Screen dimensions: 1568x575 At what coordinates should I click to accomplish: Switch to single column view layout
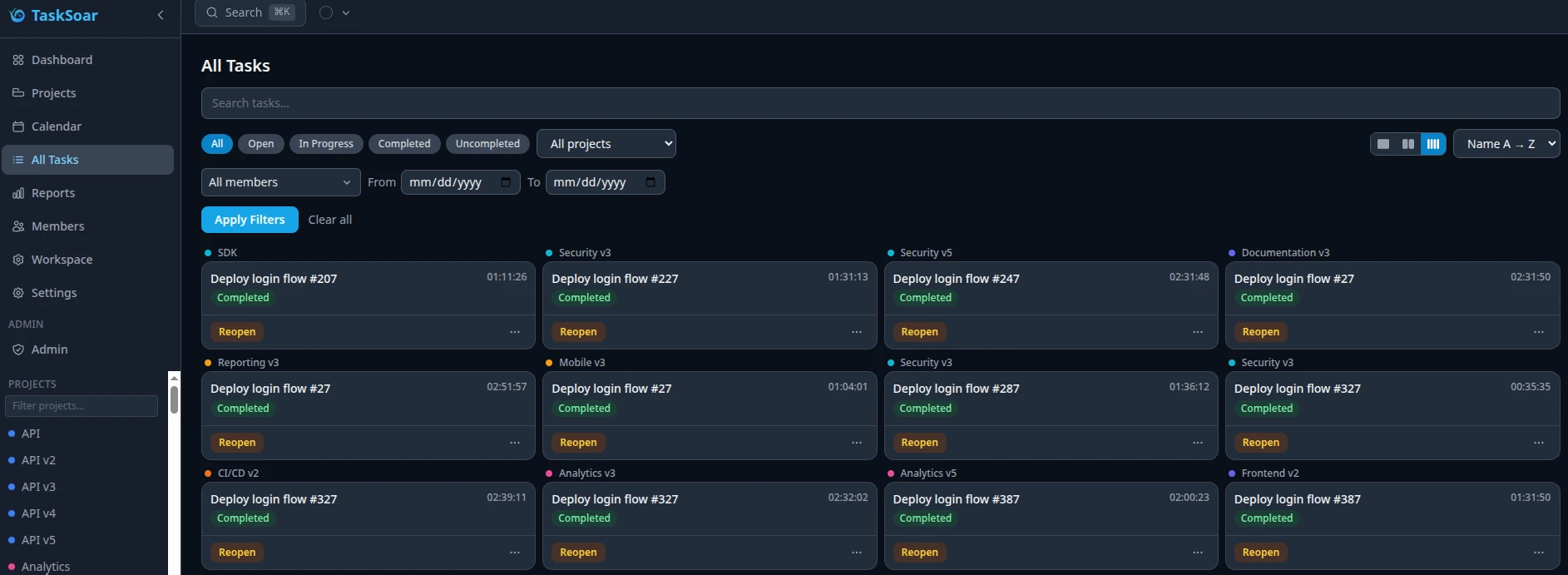pyautogui.click(x=1383, y=144)
